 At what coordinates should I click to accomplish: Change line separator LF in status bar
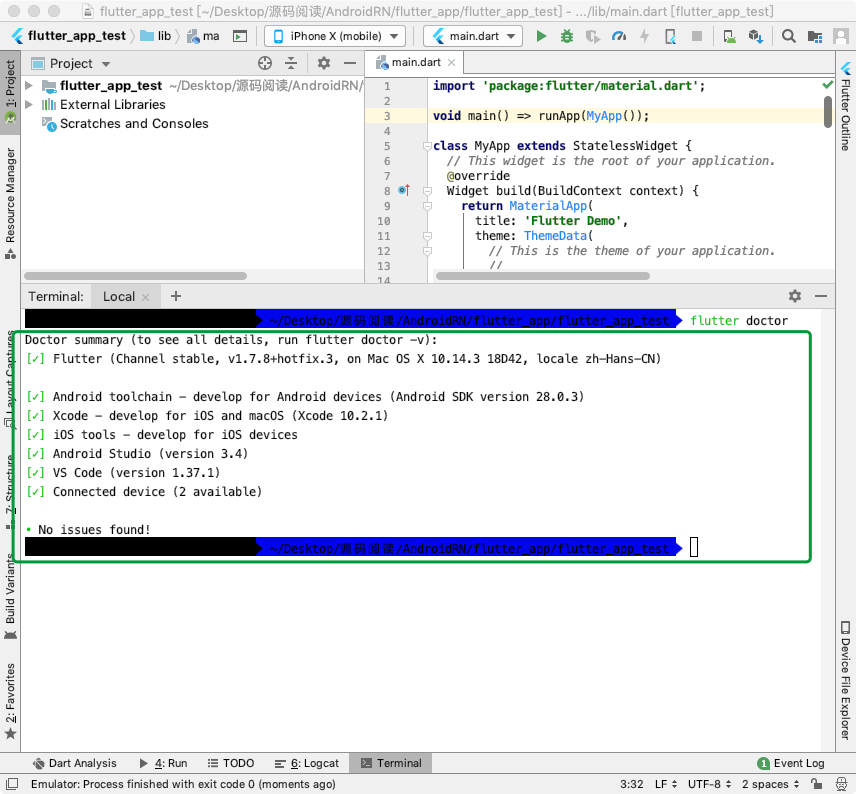665,784
